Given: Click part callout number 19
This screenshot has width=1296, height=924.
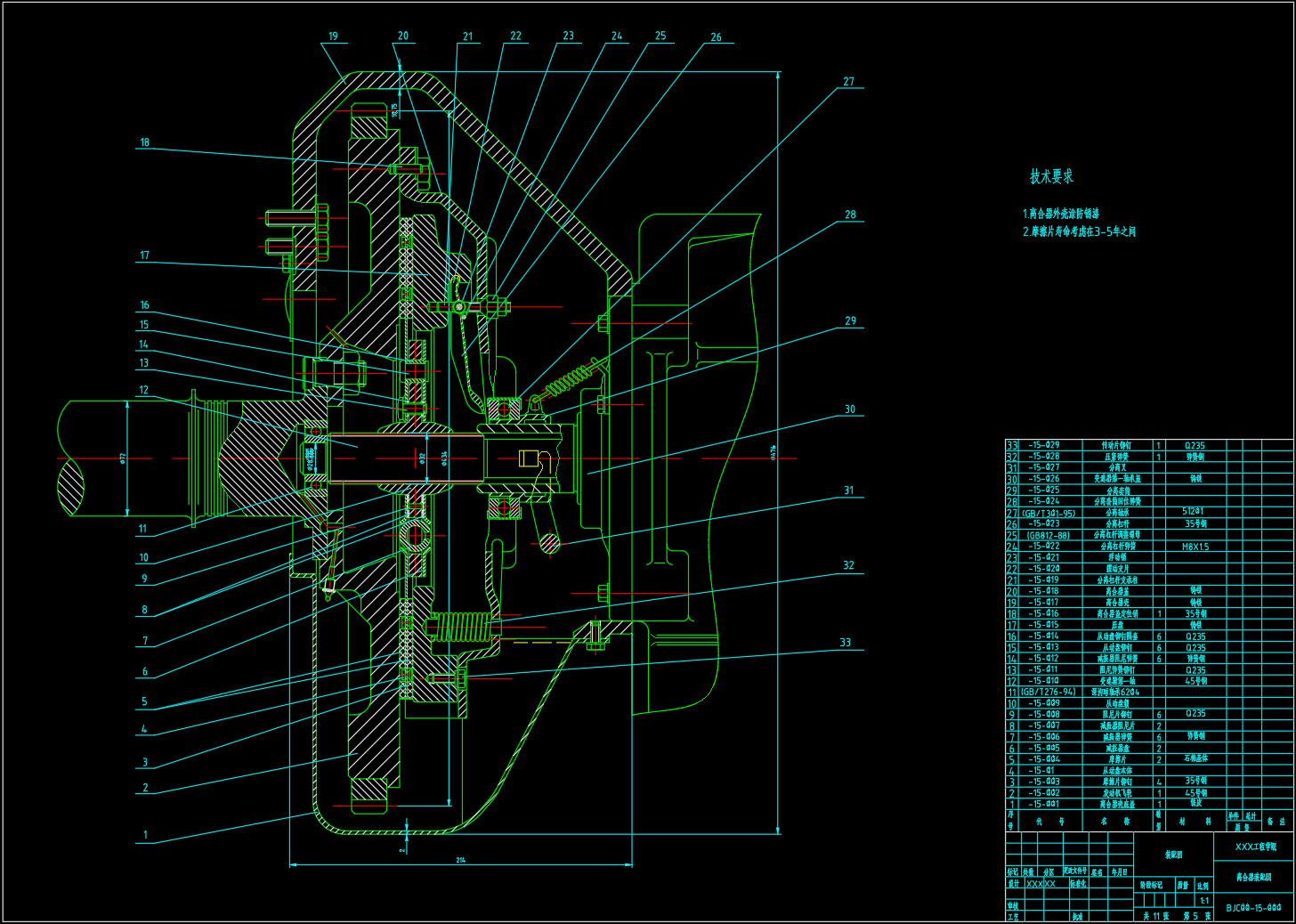Looking at the screenshot, I should click(333, 36).
